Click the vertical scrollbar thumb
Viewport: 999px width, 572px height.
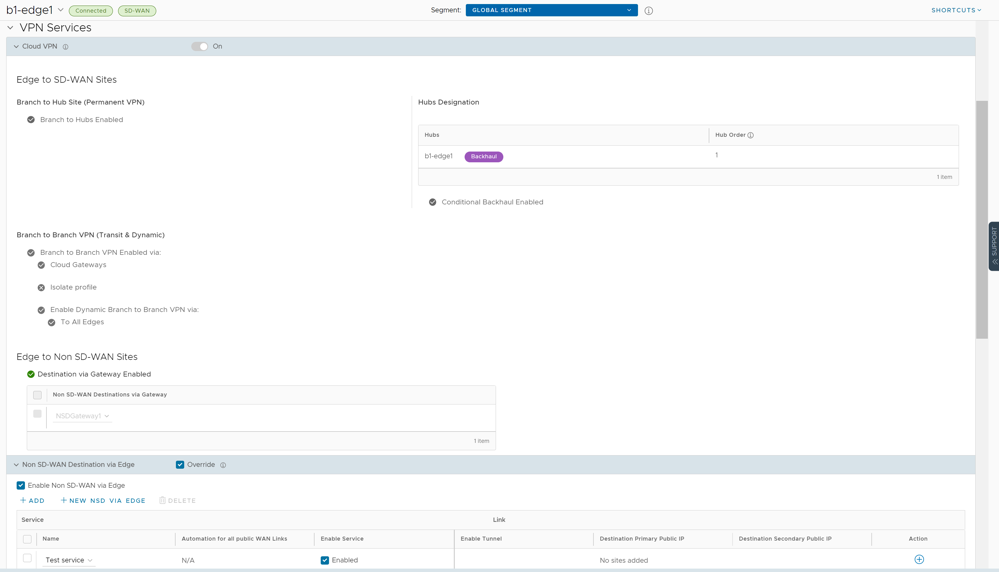click(982, 220)
